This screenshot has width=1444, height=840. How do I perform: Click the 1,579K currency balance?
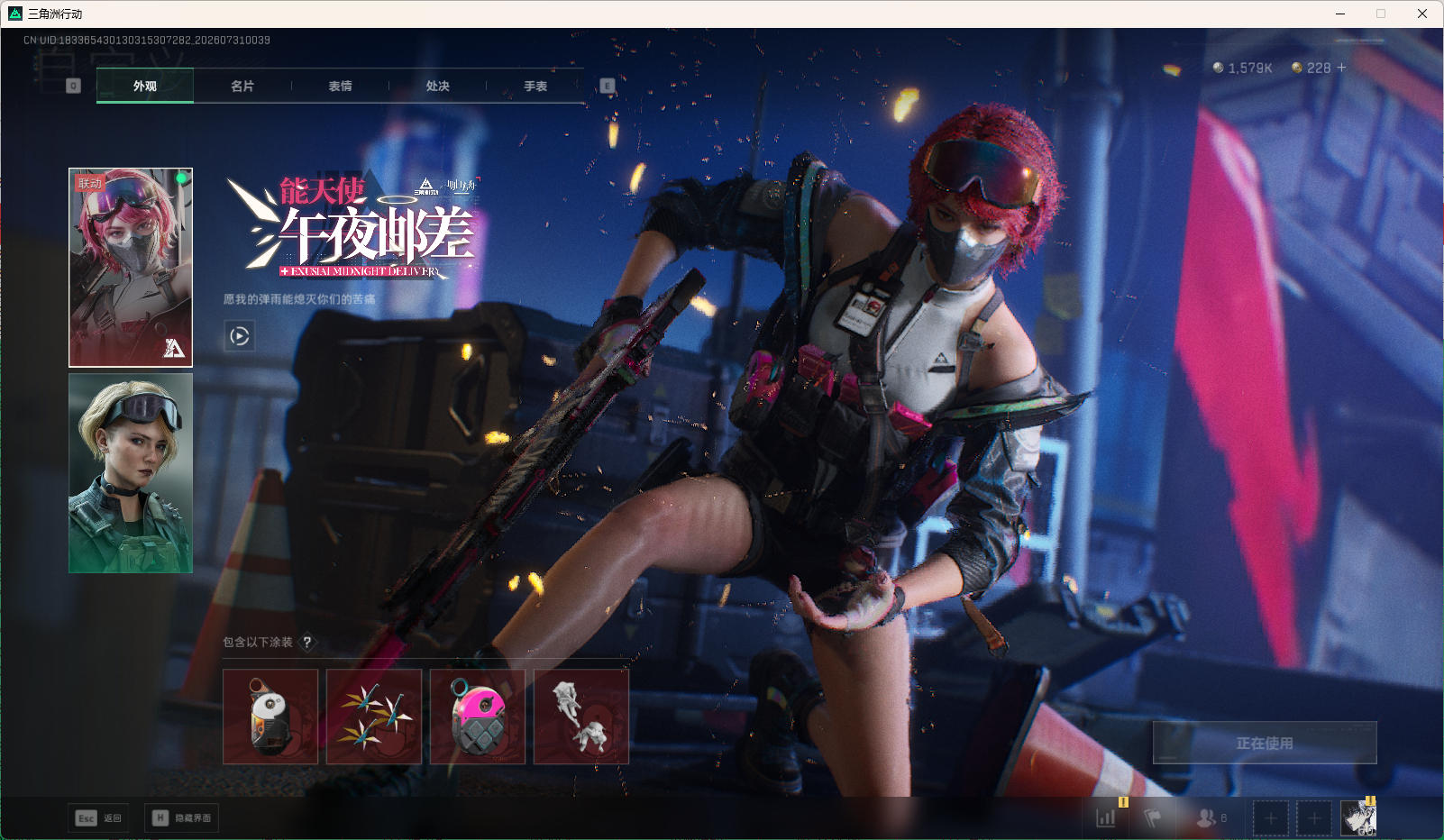pos(1250,68)
